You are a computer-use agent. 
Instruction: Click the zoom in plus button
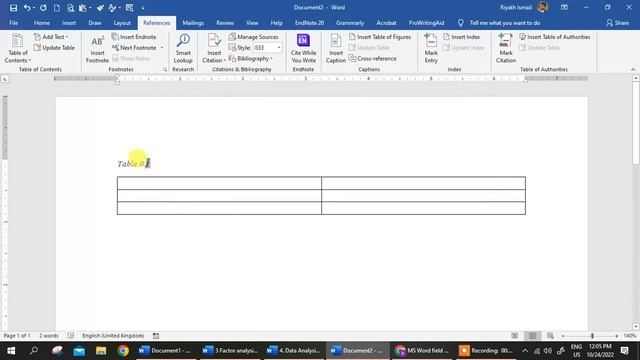[616, 336]
